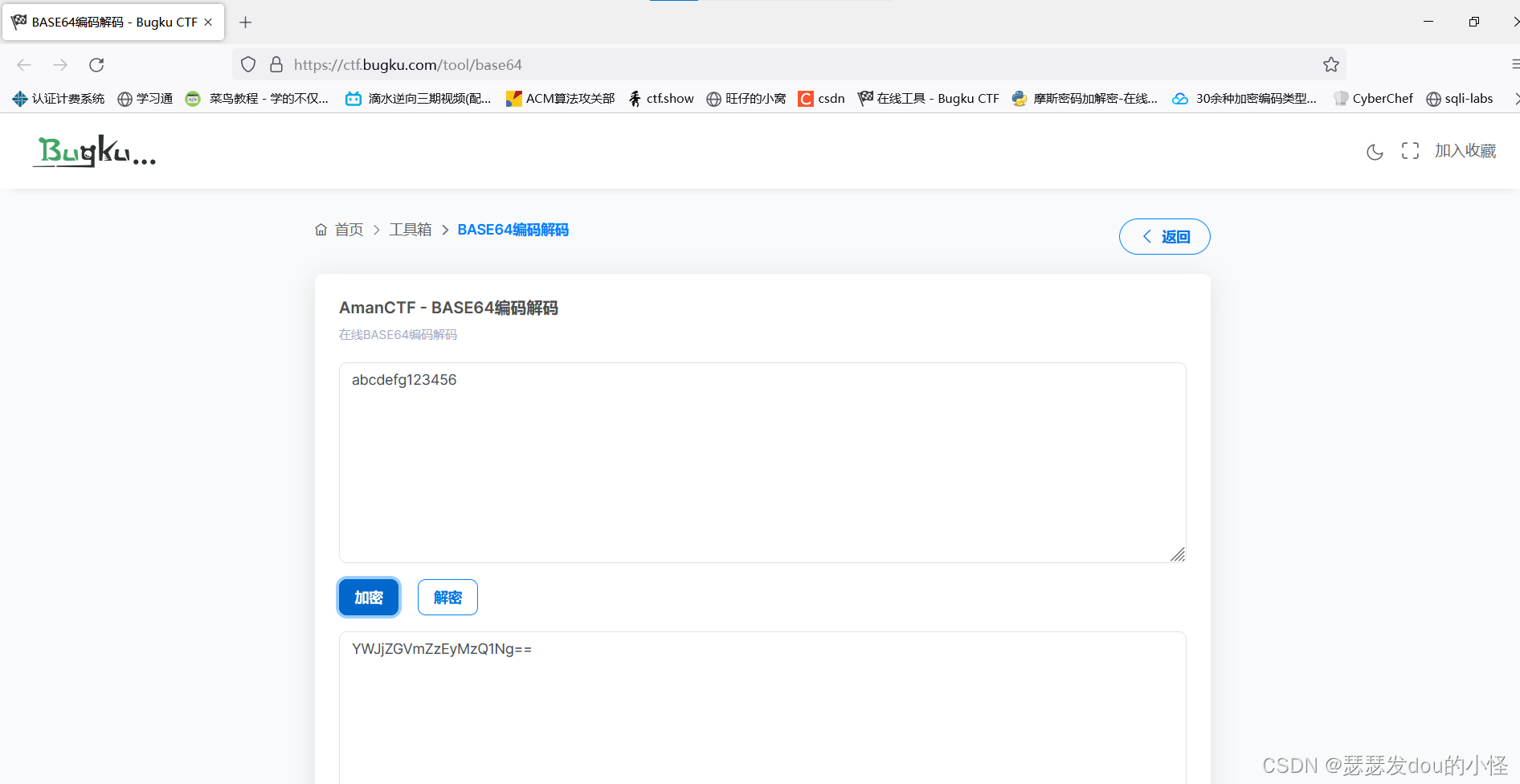Open 认证计费系统 bookmark
Screen dimensions: 1520x784
pos(59,98)
